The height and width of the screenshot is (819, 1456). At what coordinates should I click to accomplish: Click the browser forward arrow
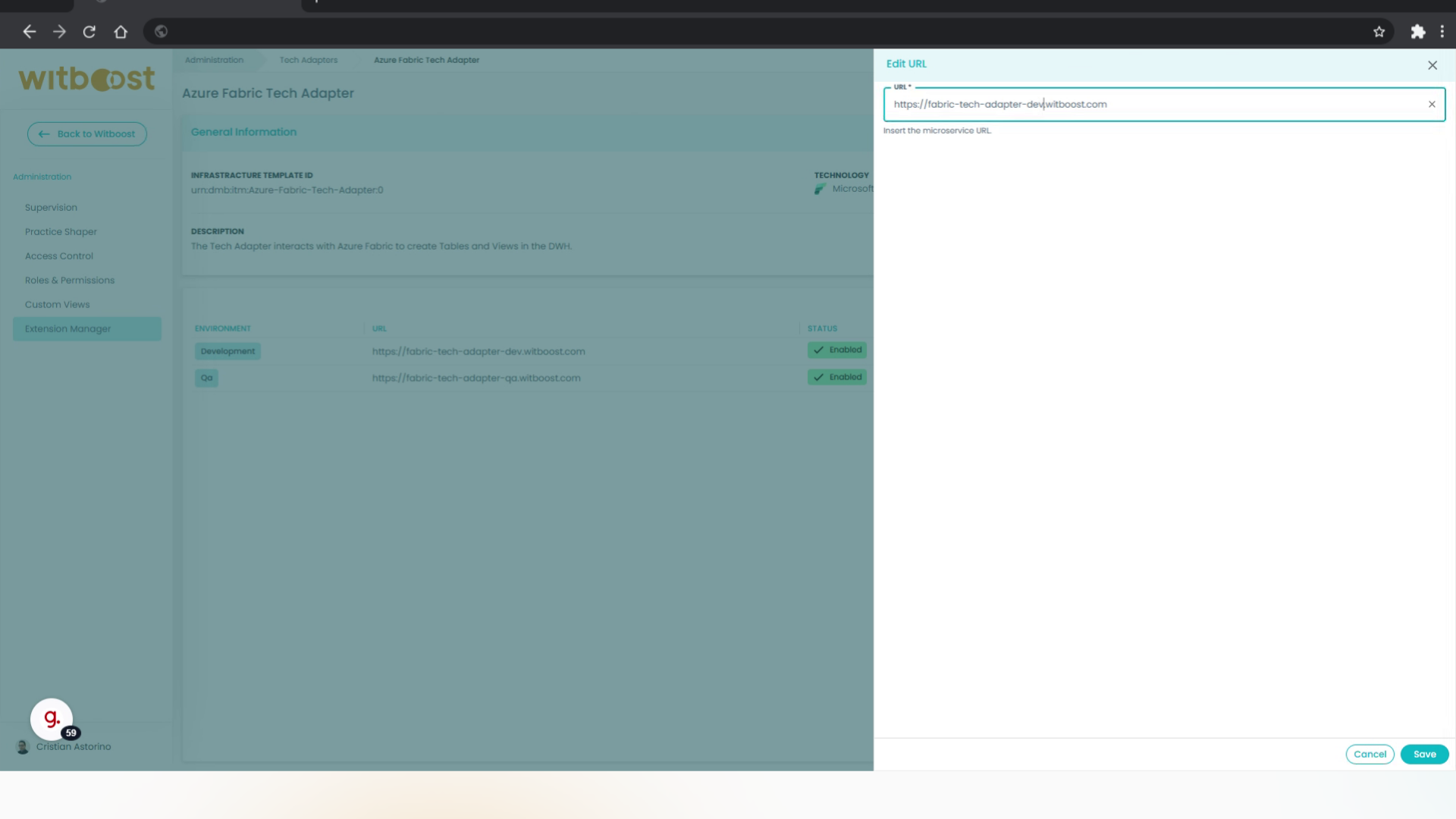(x=59, y=32)
